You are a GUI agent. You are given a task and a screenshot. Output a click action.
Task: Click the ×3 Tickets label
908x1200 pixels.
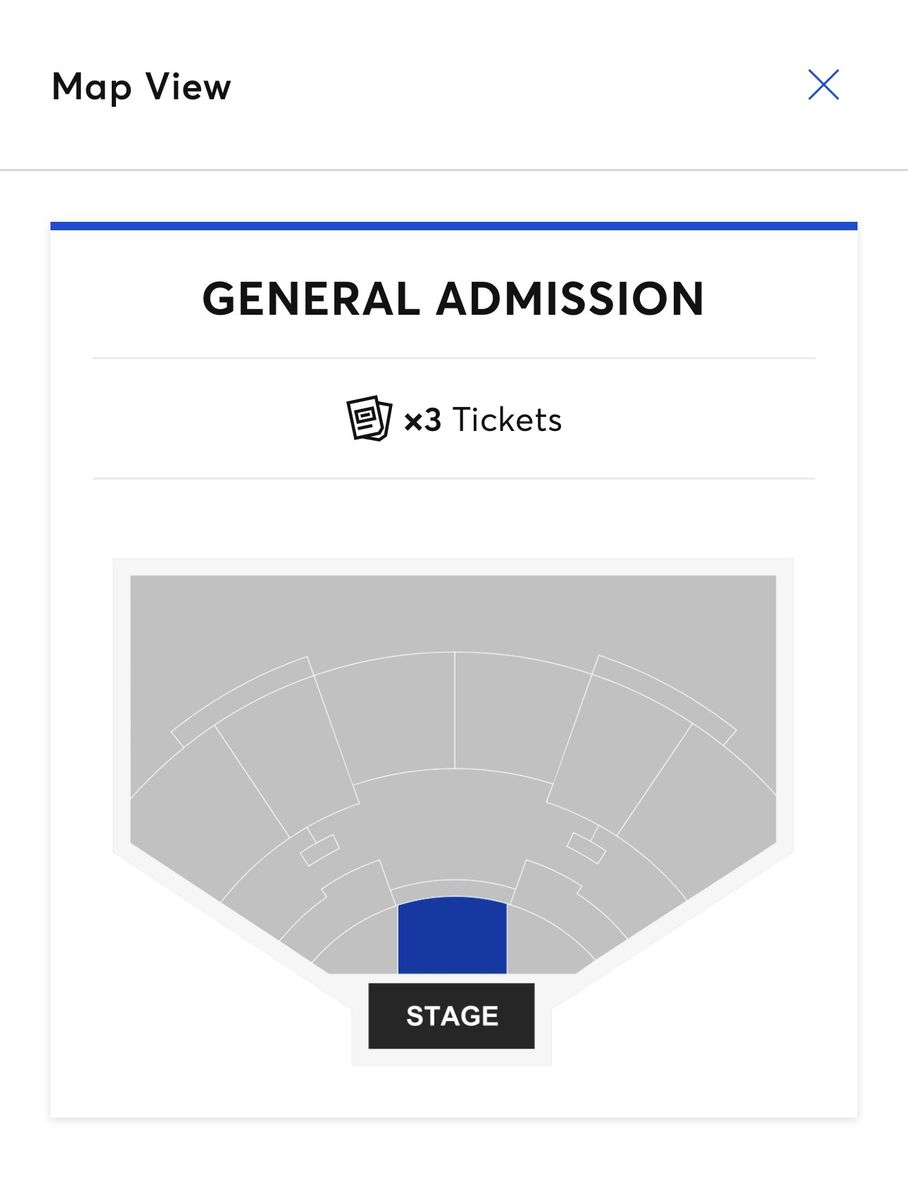(483, 420)
